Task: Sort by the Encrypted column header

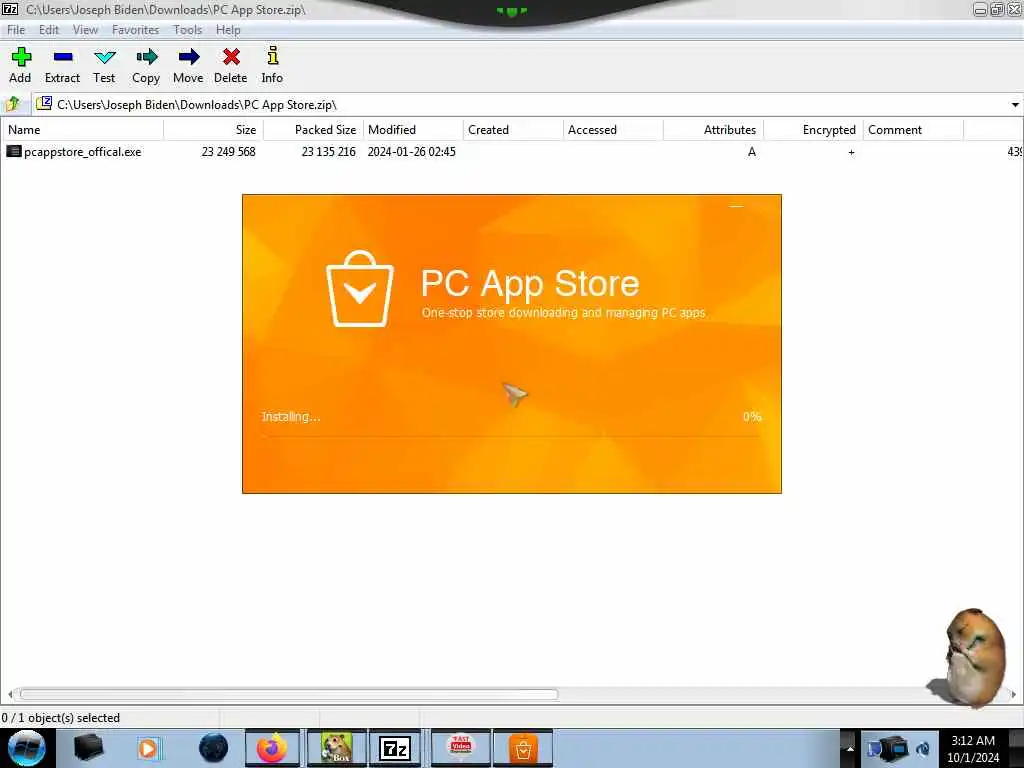Action: coord(813,130)
